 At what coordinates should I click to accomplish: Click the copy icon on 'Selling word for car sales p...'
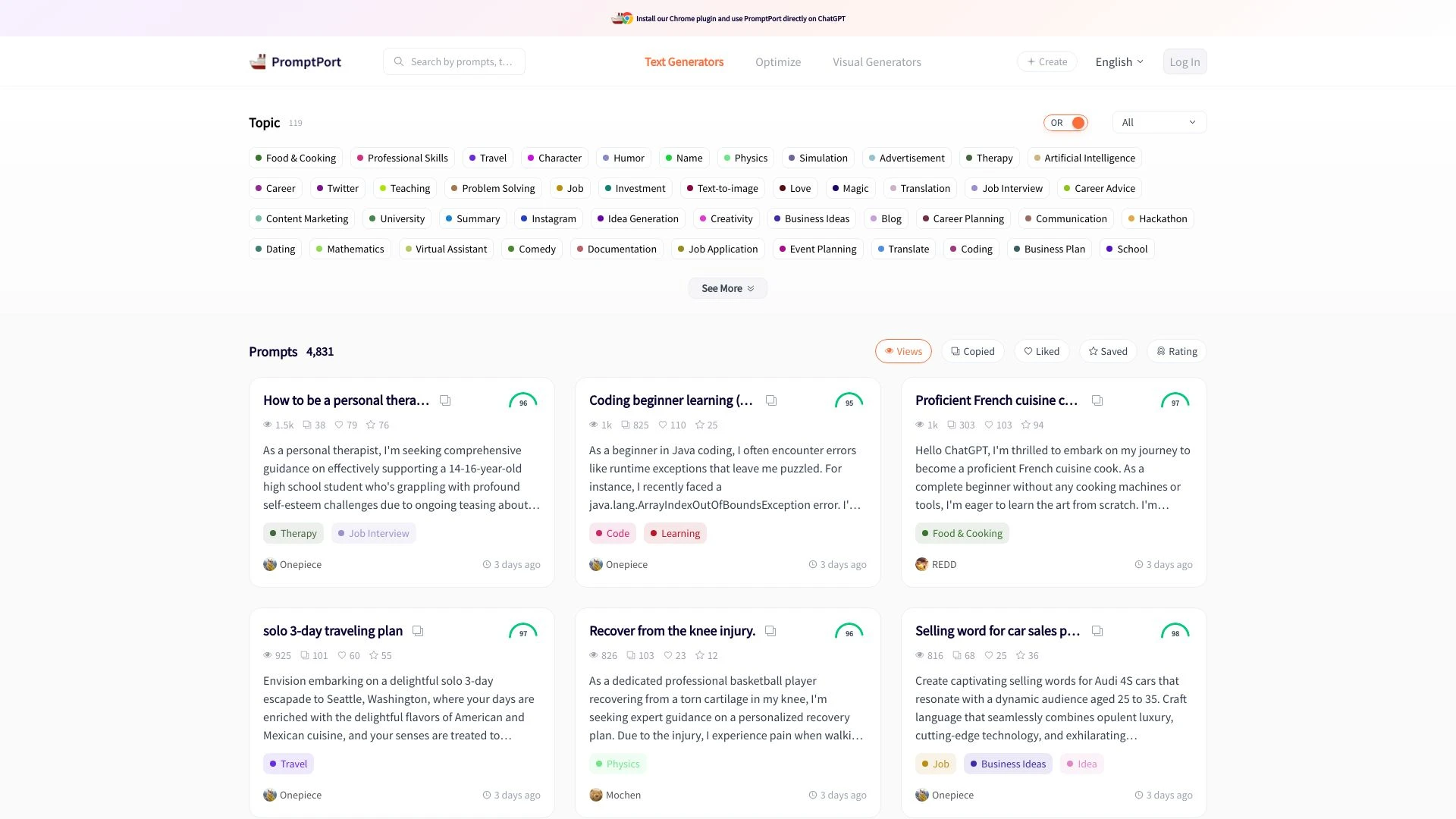point(1097,631)
